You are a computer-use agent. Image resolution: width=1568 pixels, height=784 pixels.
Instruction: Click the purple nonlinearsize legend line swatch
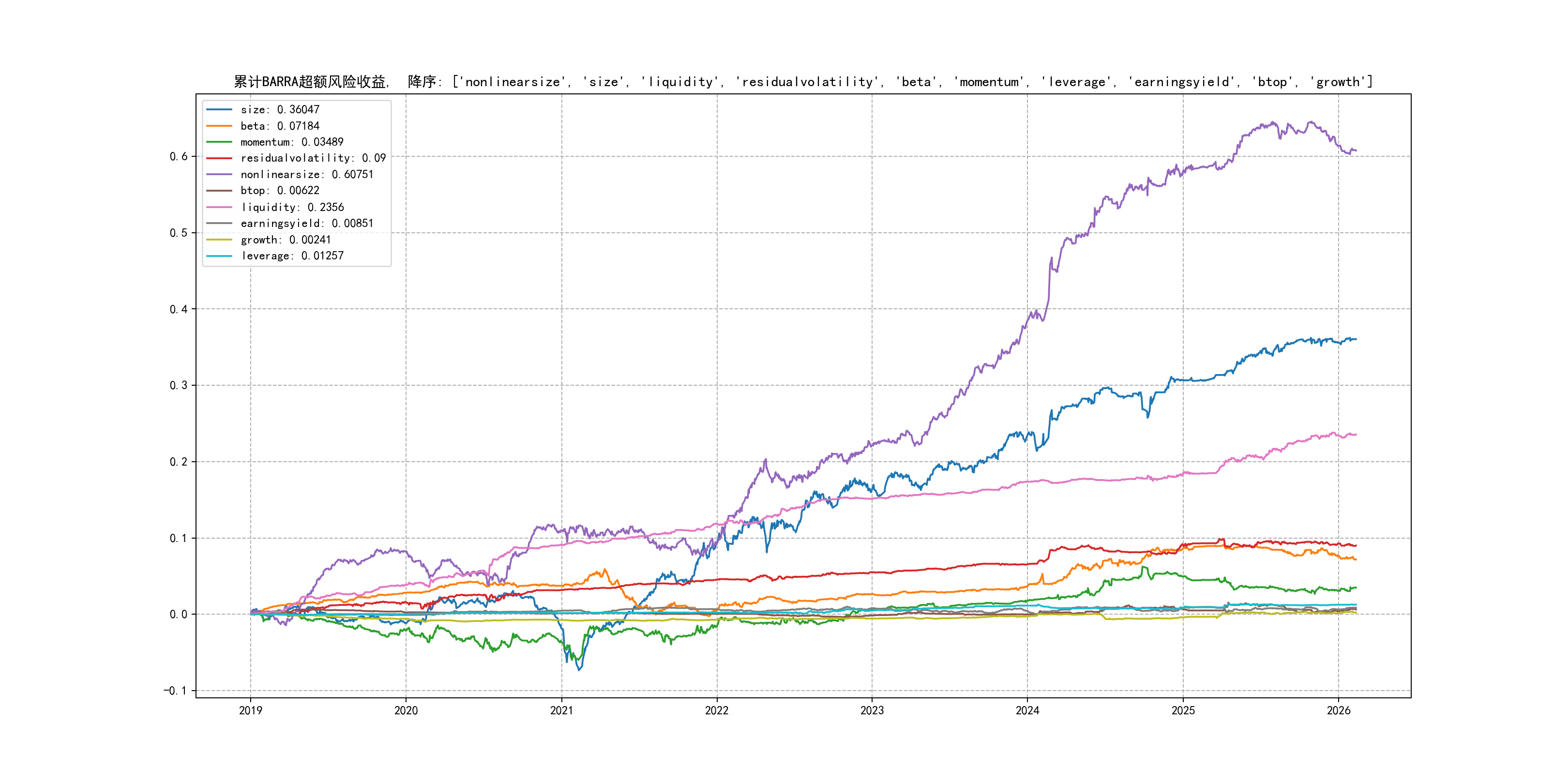[219, 175]
